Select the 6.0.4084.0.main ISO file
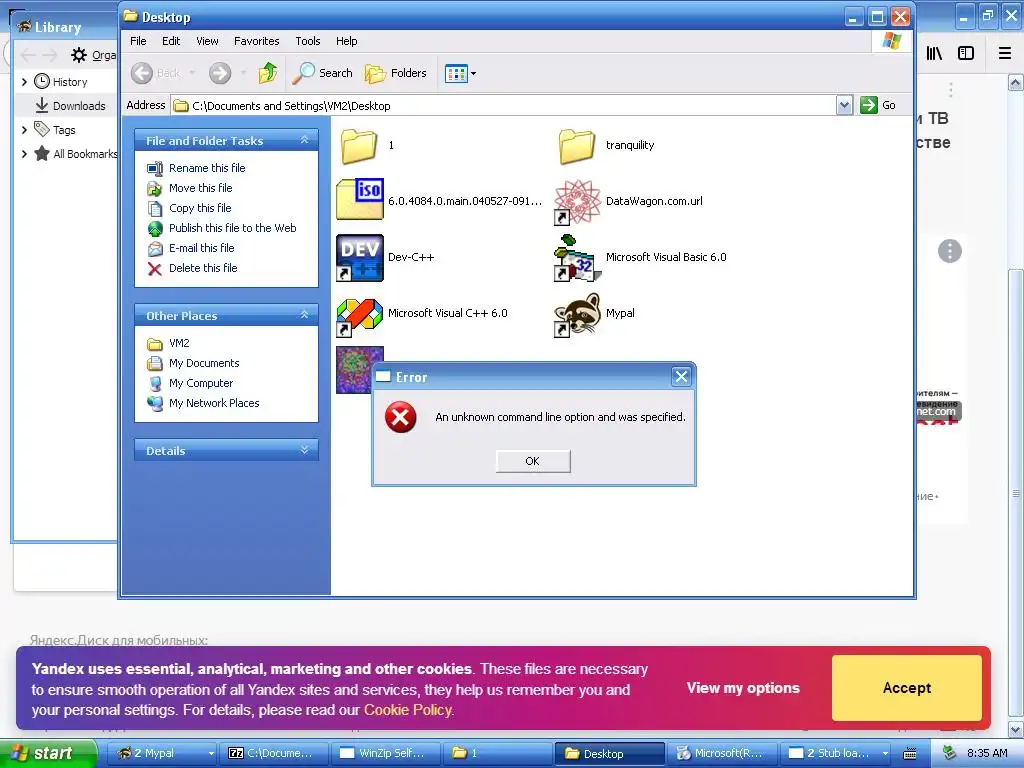 coord(439,200)
